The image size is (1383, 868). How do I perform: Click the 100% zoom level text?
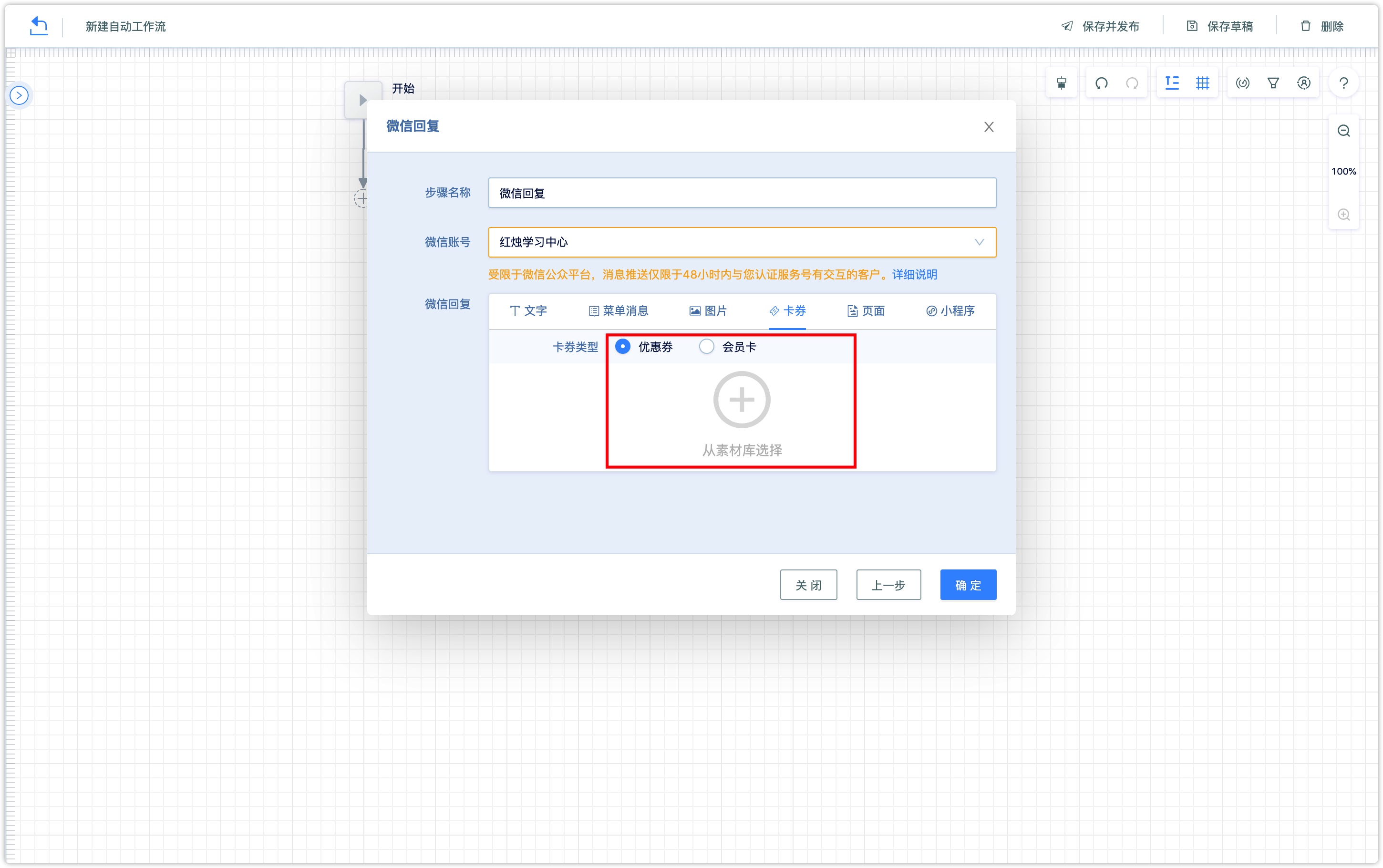coord(1343,172)
